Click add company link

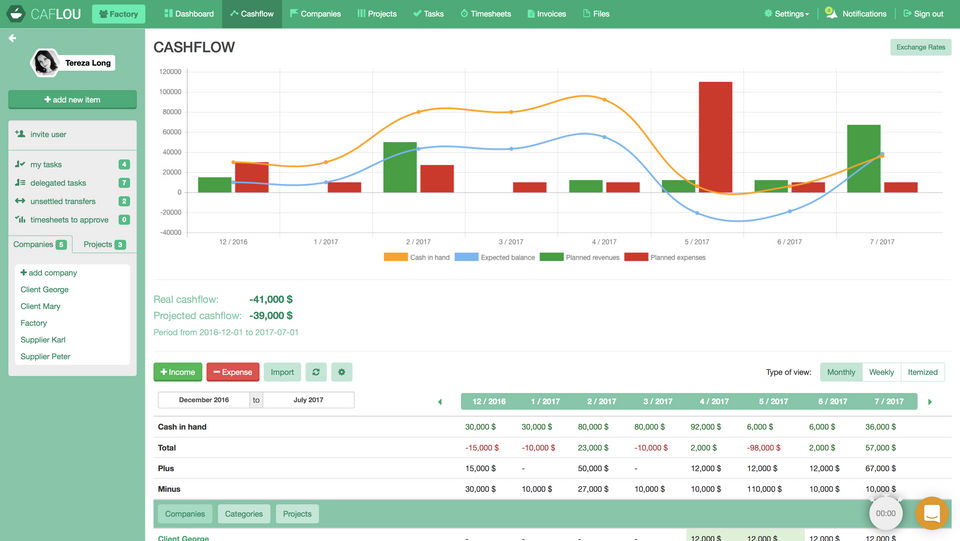click(x=48, y=272)
